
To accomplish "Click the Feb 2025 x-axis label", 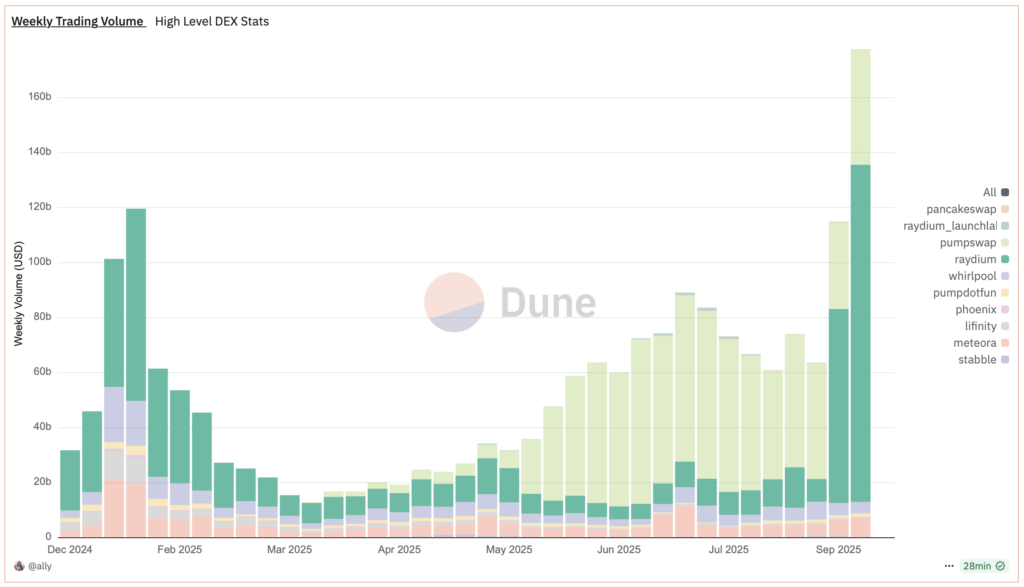I will pyautogui.click(x=180, y=550).
